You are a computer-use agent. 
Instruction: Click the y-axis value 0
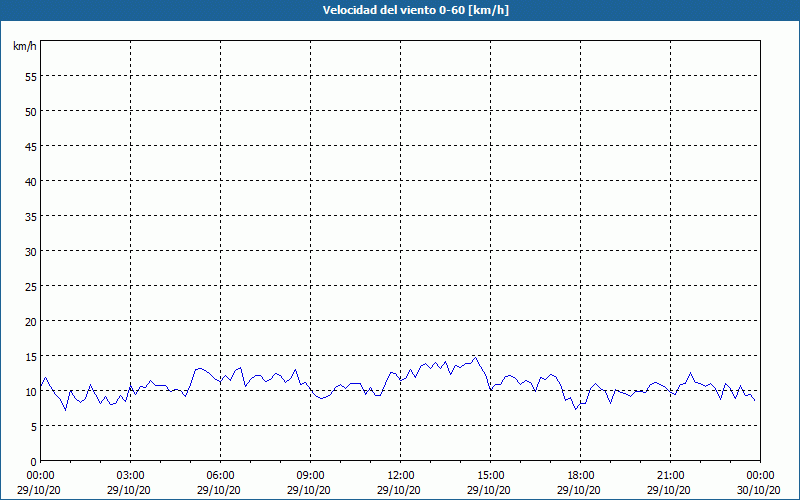(x=34, y=462)
